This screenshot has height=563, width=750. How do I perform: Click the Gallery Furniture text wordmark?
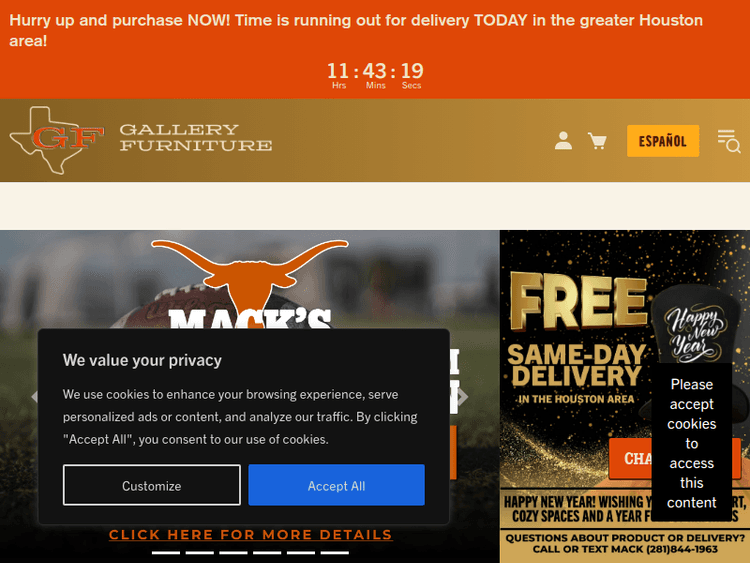coord(196,137)
